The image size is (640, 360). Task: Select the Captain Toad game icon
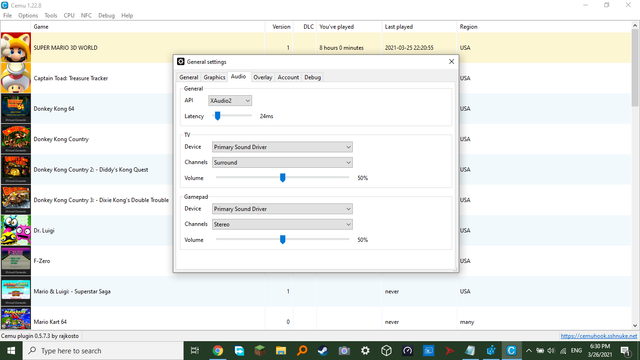tap(16, 78)
